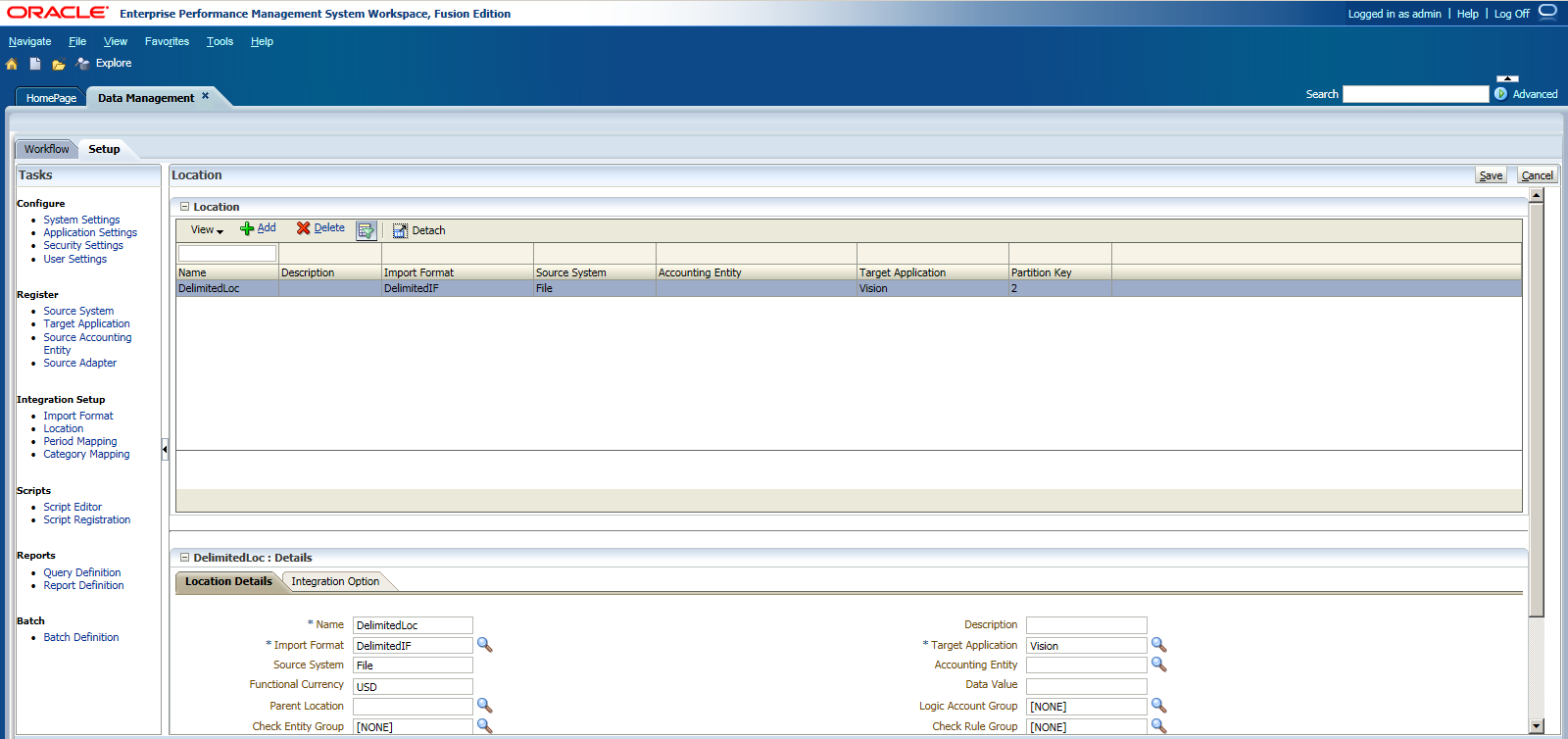Open Security Settings task
Image resolution: width=1568 pixels, height=739 pixels.
coord(83,245)
